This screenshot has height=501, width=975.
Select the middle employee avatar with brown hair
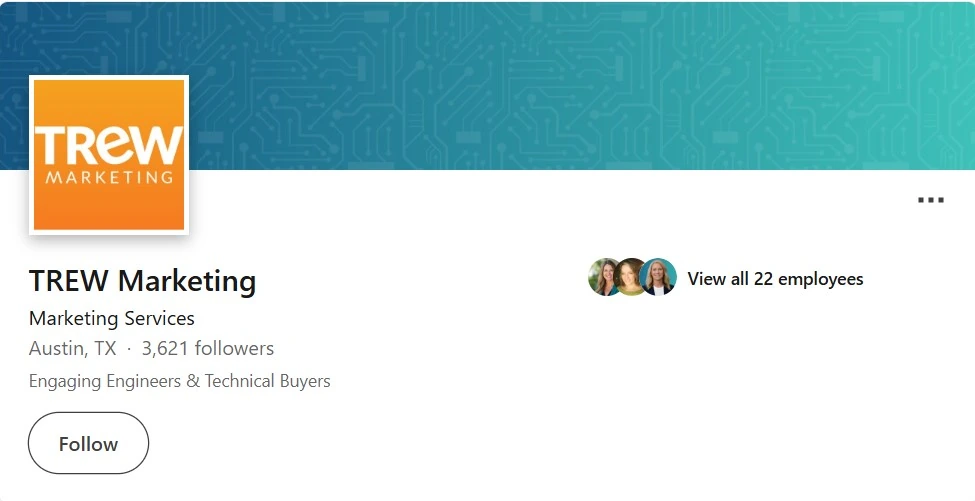[631, 277]
